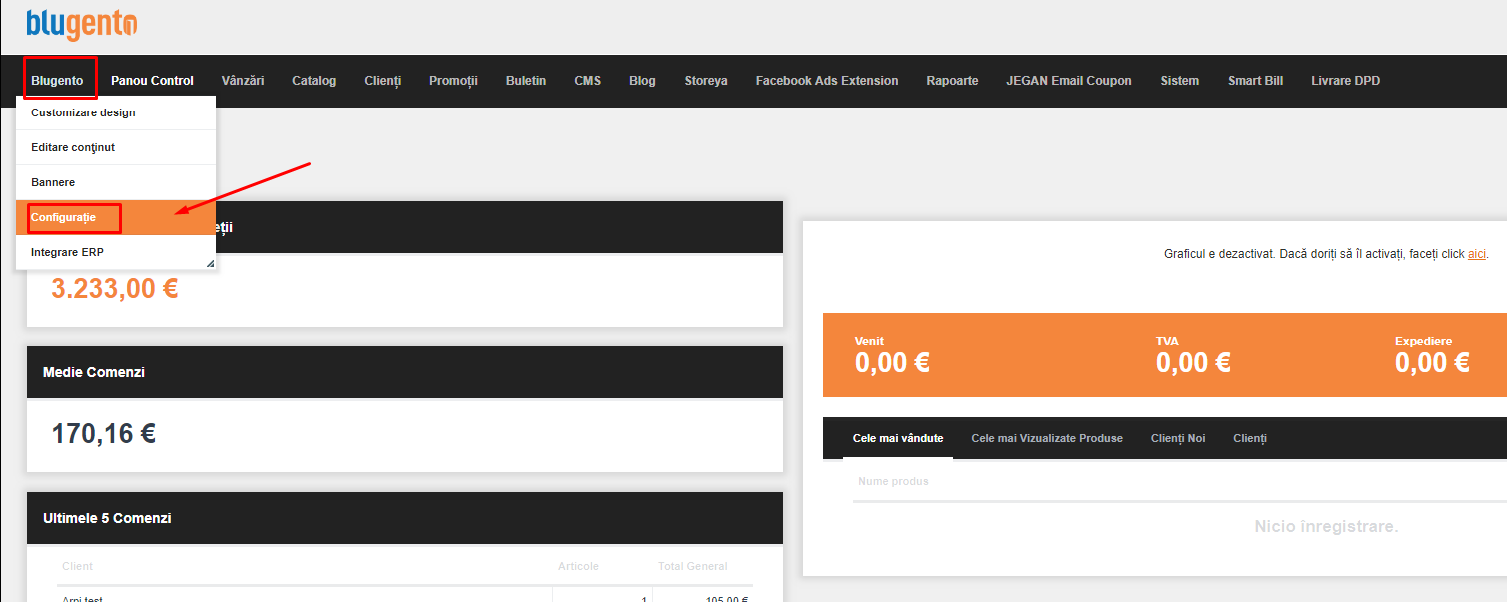Click the resize grip of dropdown menu

click(210, 263)
